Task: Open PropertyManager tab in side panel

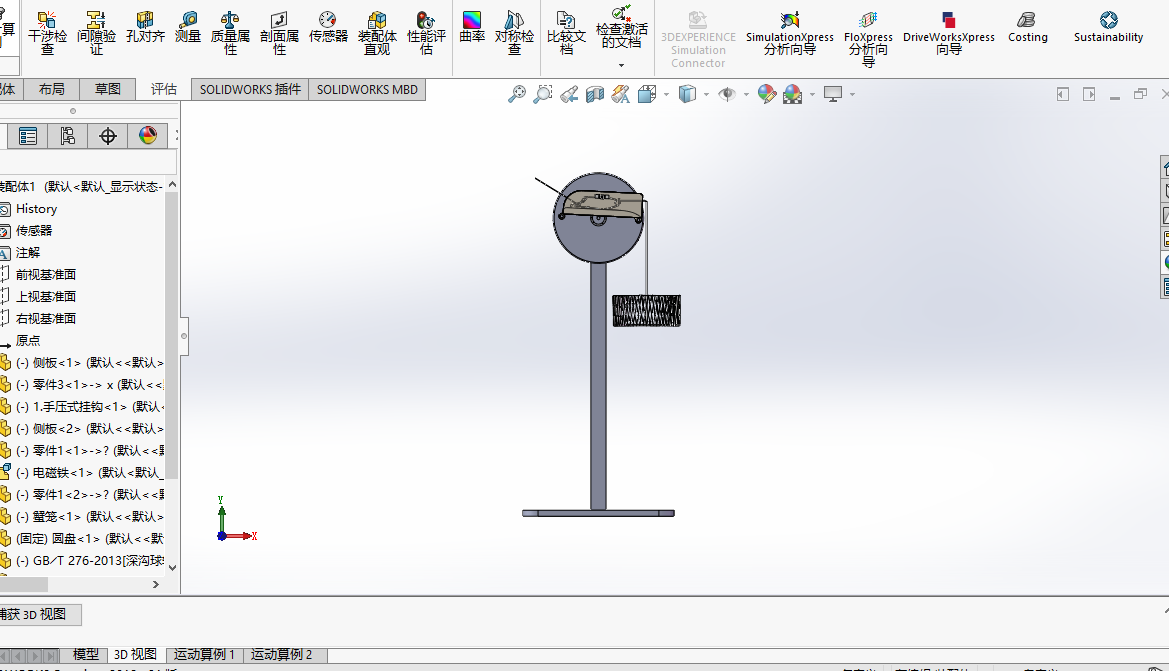Action: click(x=28, y=136)
